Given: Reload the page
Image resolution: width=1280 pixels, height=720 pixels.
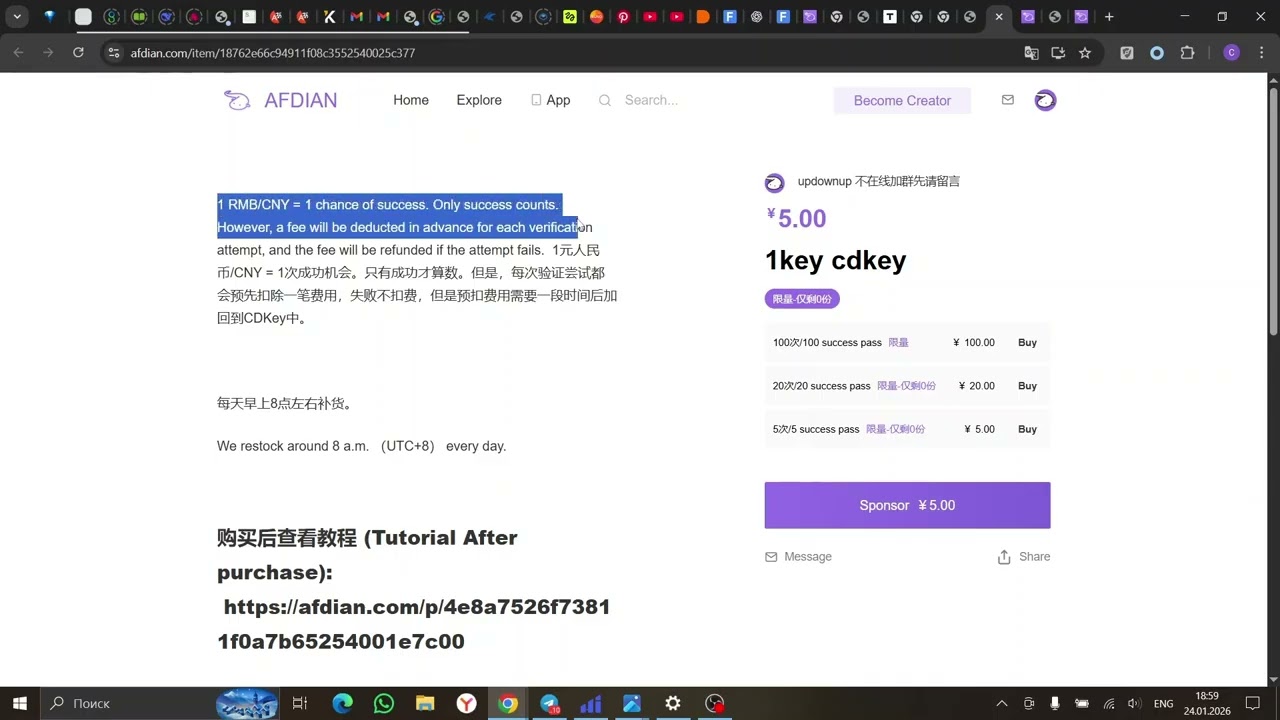Looking at the screenshot, I should (x=78, y=53).
